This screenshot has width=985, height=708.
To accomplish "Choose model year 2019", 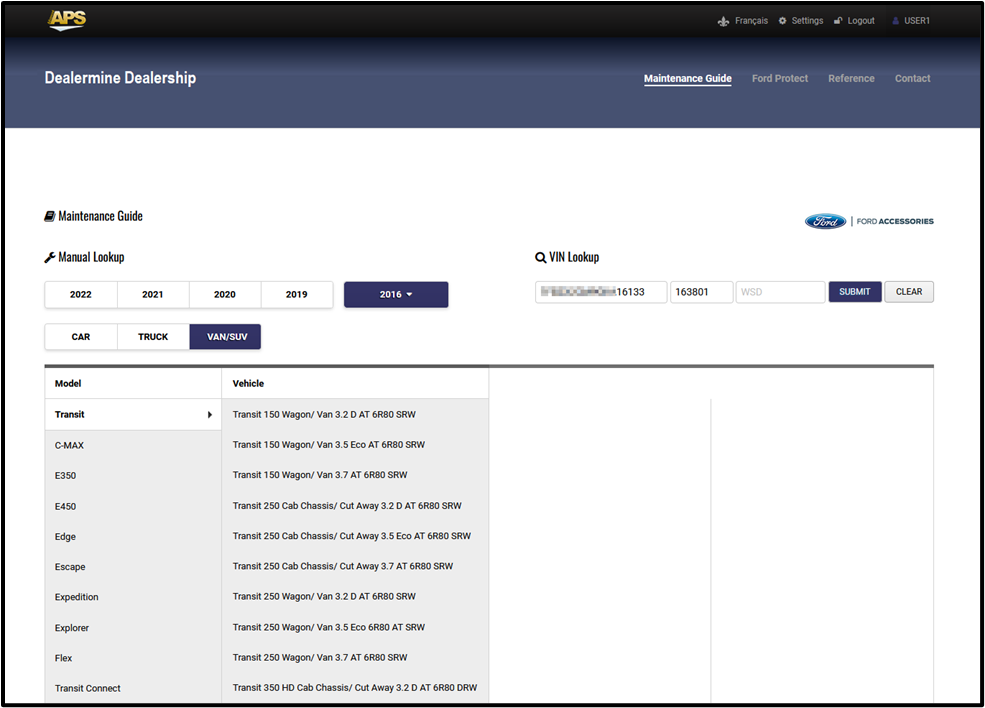I will [297, 295].
